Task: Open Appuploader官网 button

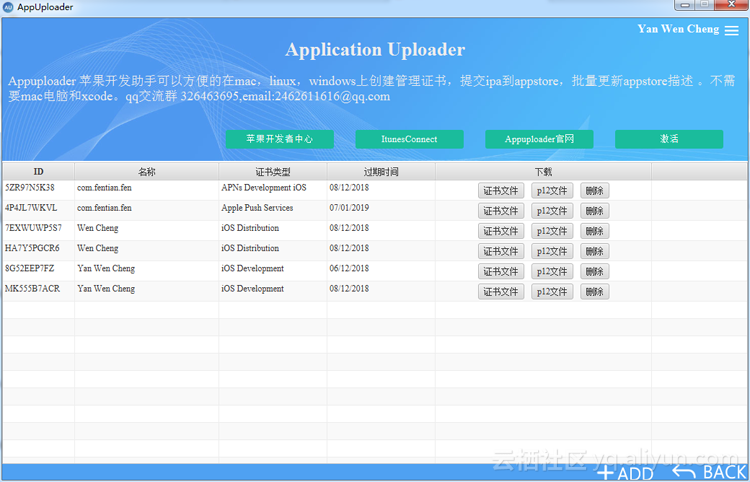Action: 539,139
